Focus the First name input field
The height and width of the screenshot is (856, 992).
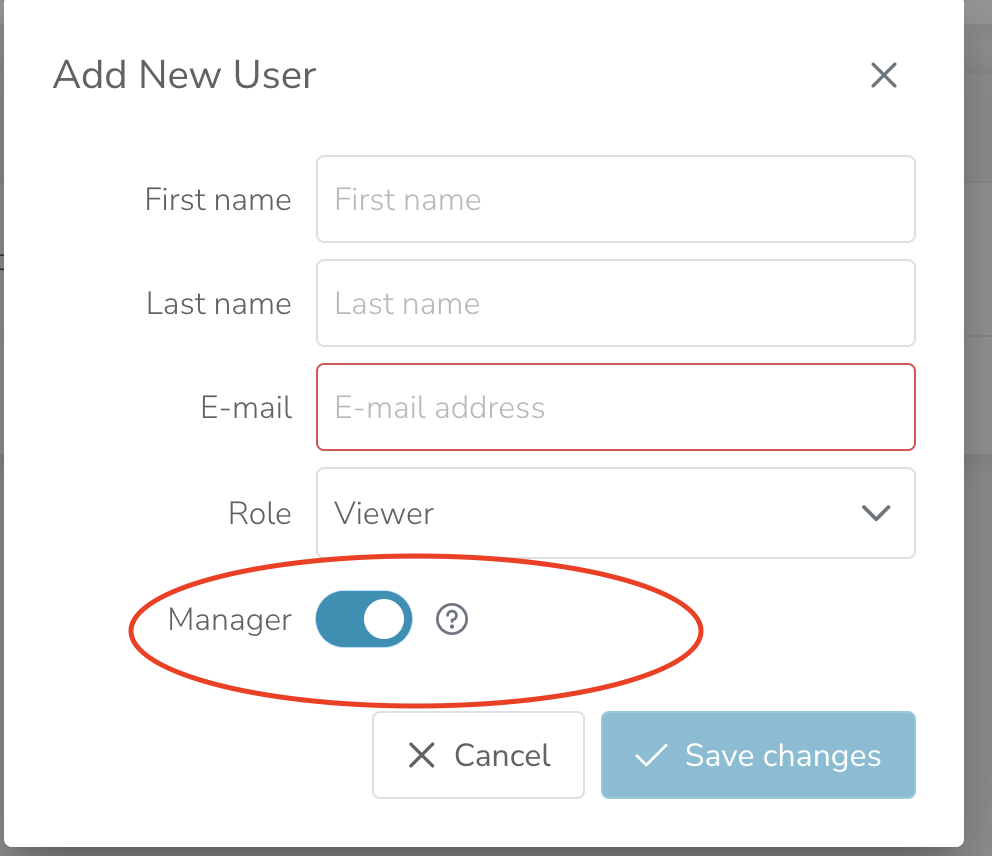point(615,199)
